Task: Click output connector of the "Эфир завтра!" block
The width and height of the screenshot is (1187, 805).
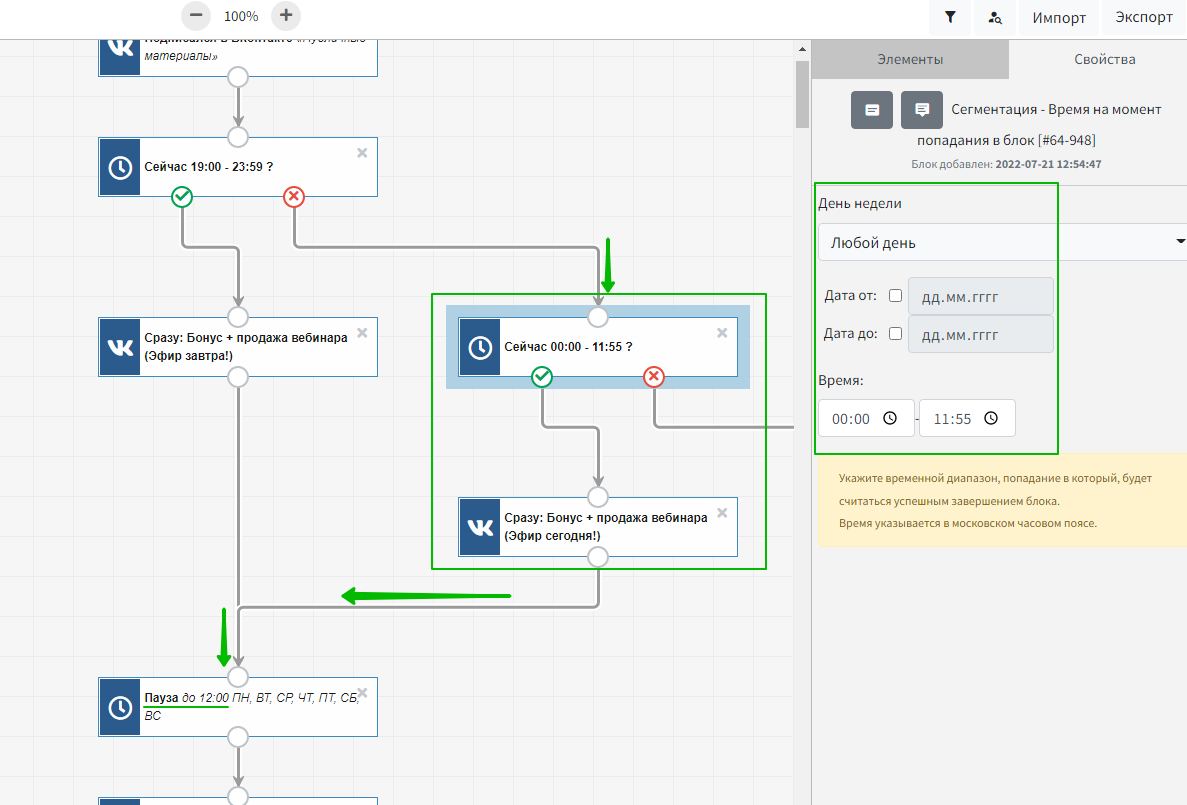Action: (x=238, y=377)
